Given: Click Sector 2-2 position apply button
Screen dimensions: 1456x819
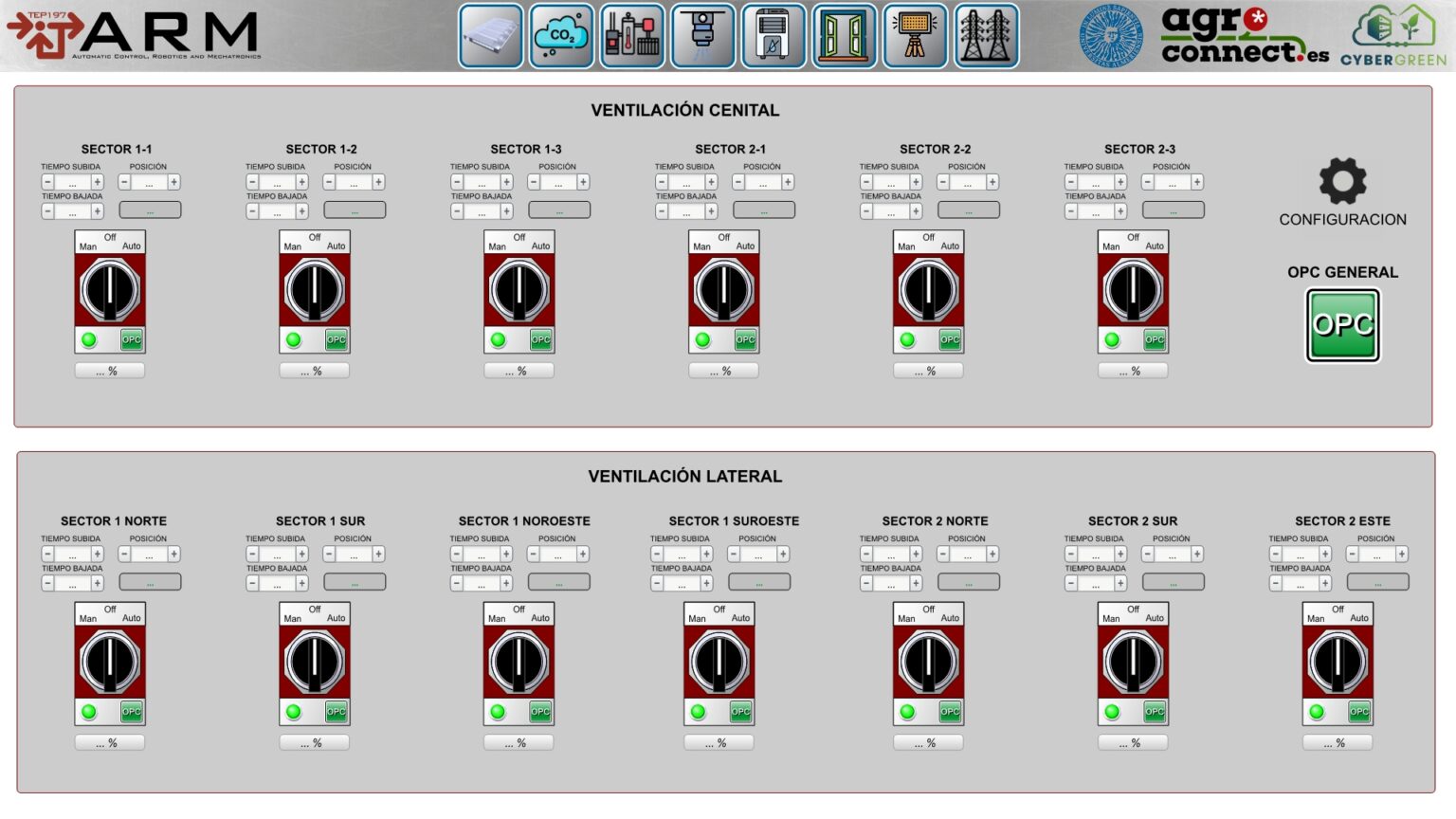Looking at the screenshot, I should tap(969, 210).
